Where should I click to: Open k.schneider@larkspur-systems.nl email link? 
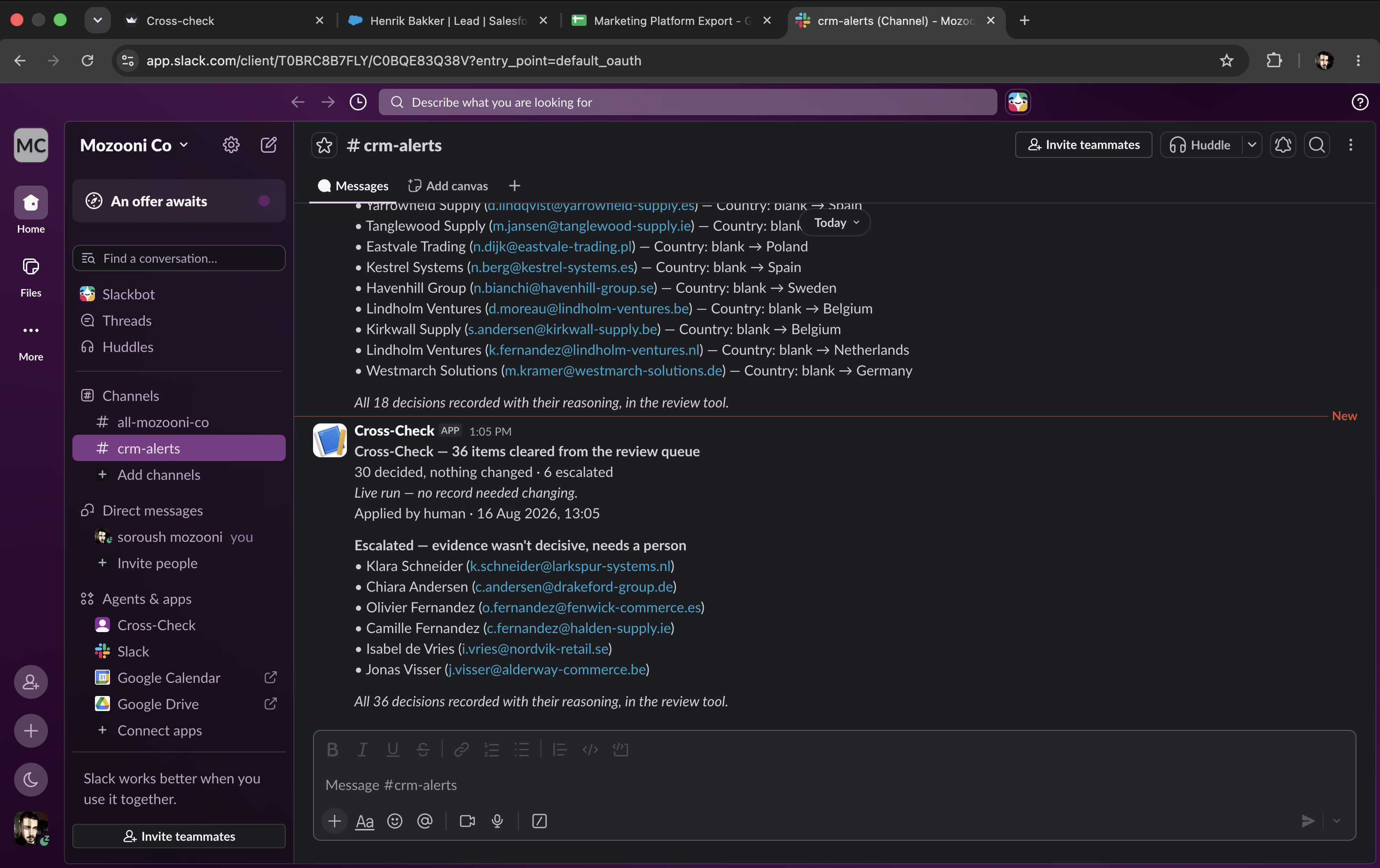tap(570, 566)
